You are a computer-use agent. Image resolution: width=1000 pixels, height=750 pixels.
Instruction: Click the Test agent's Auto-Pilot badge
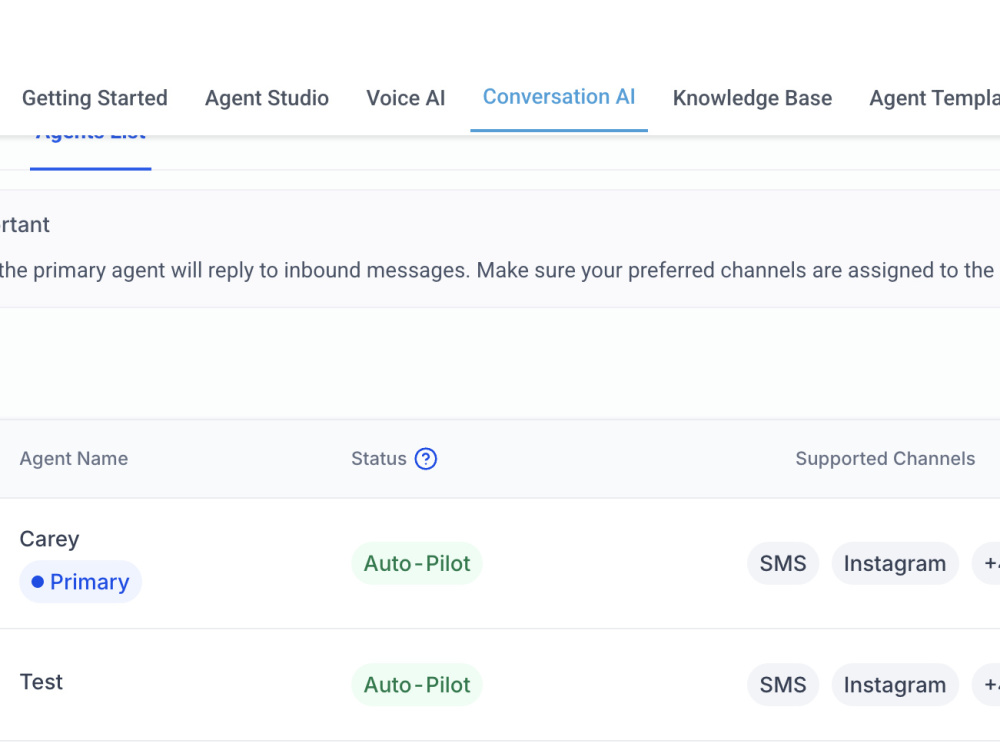click(417, 685)
